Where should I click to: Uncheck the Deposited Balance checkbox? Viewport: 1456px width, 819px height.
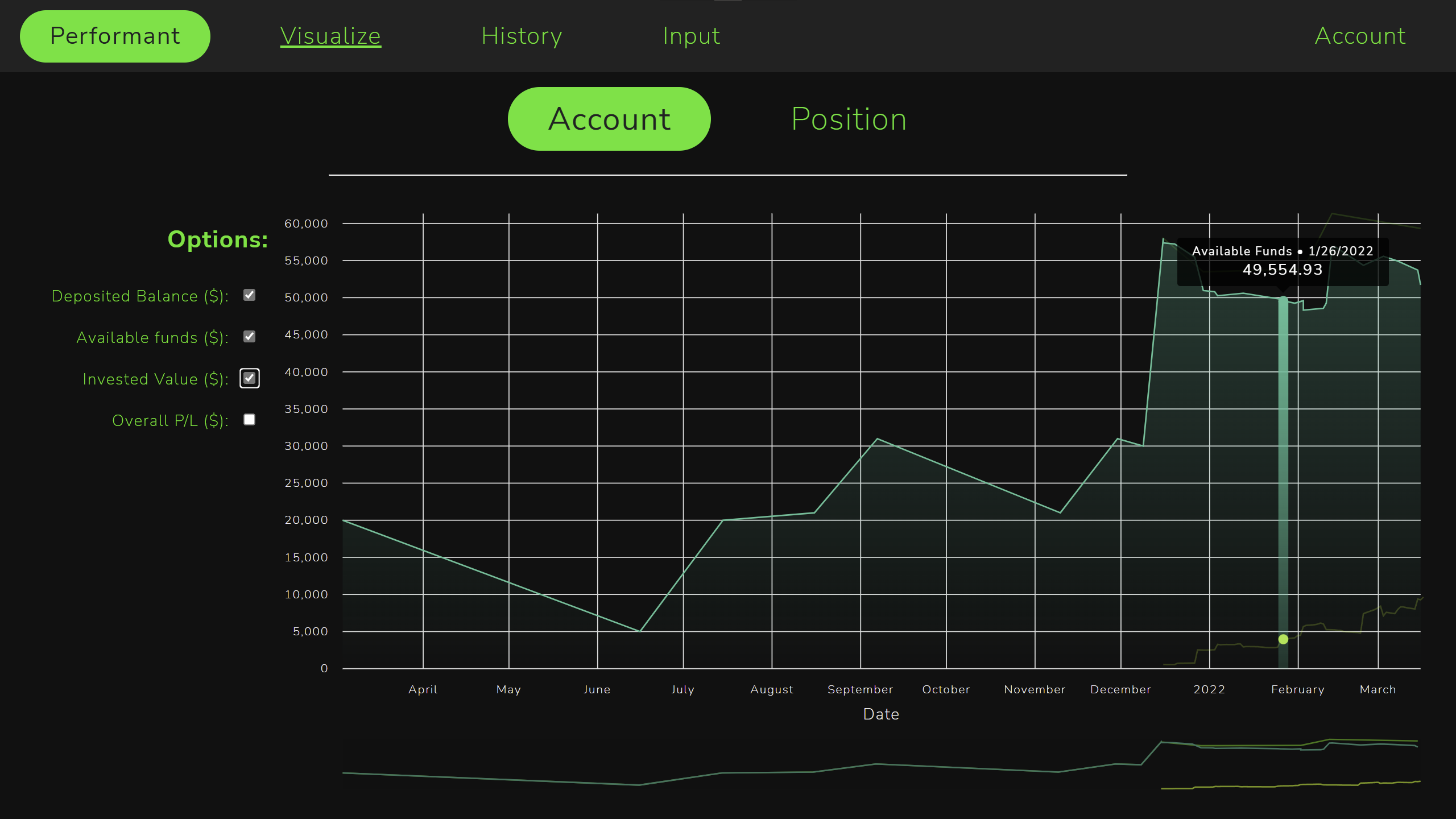coord(249,295)
